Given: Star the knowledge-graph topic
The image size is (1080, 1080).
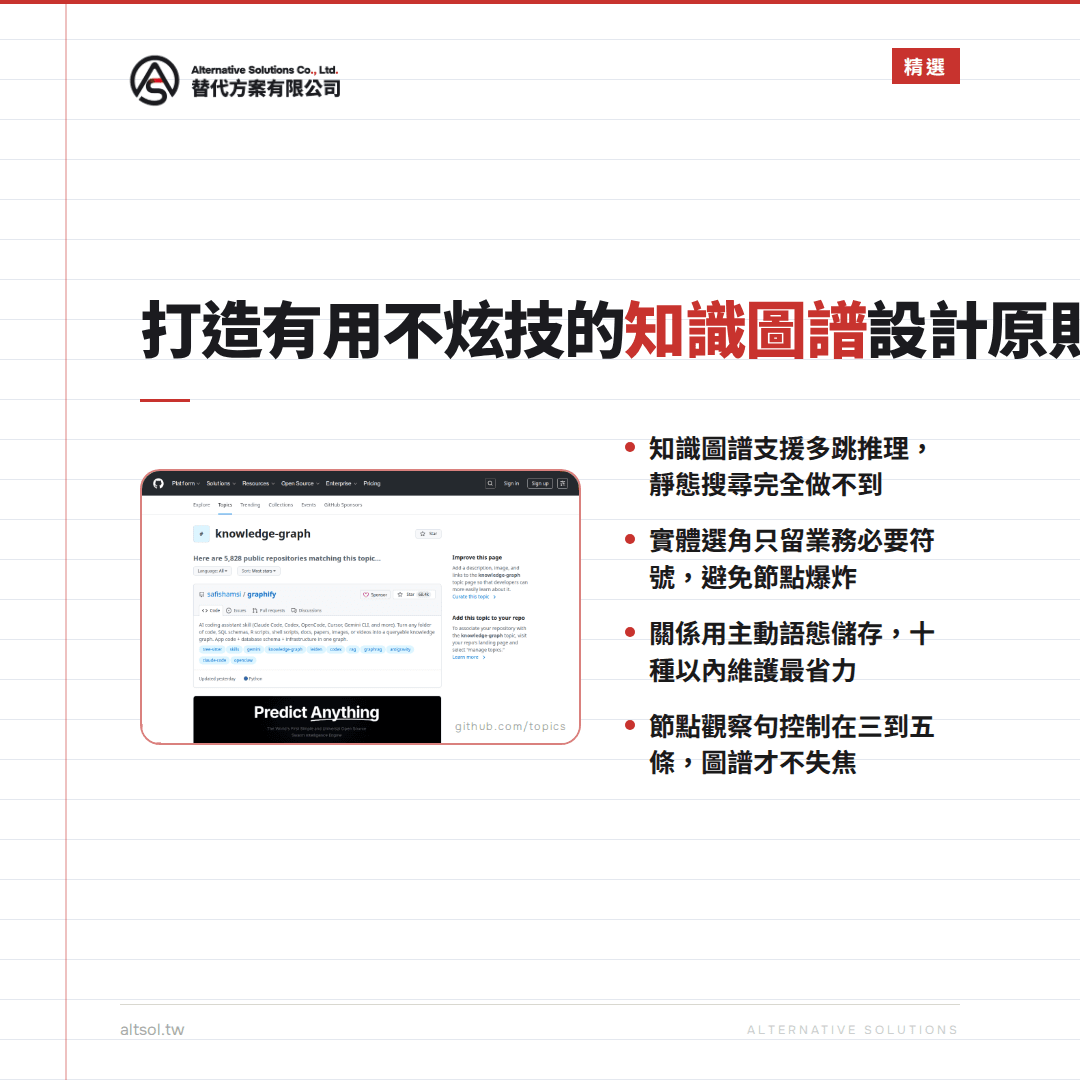Looking at the screenshot, I should [428, 534].
